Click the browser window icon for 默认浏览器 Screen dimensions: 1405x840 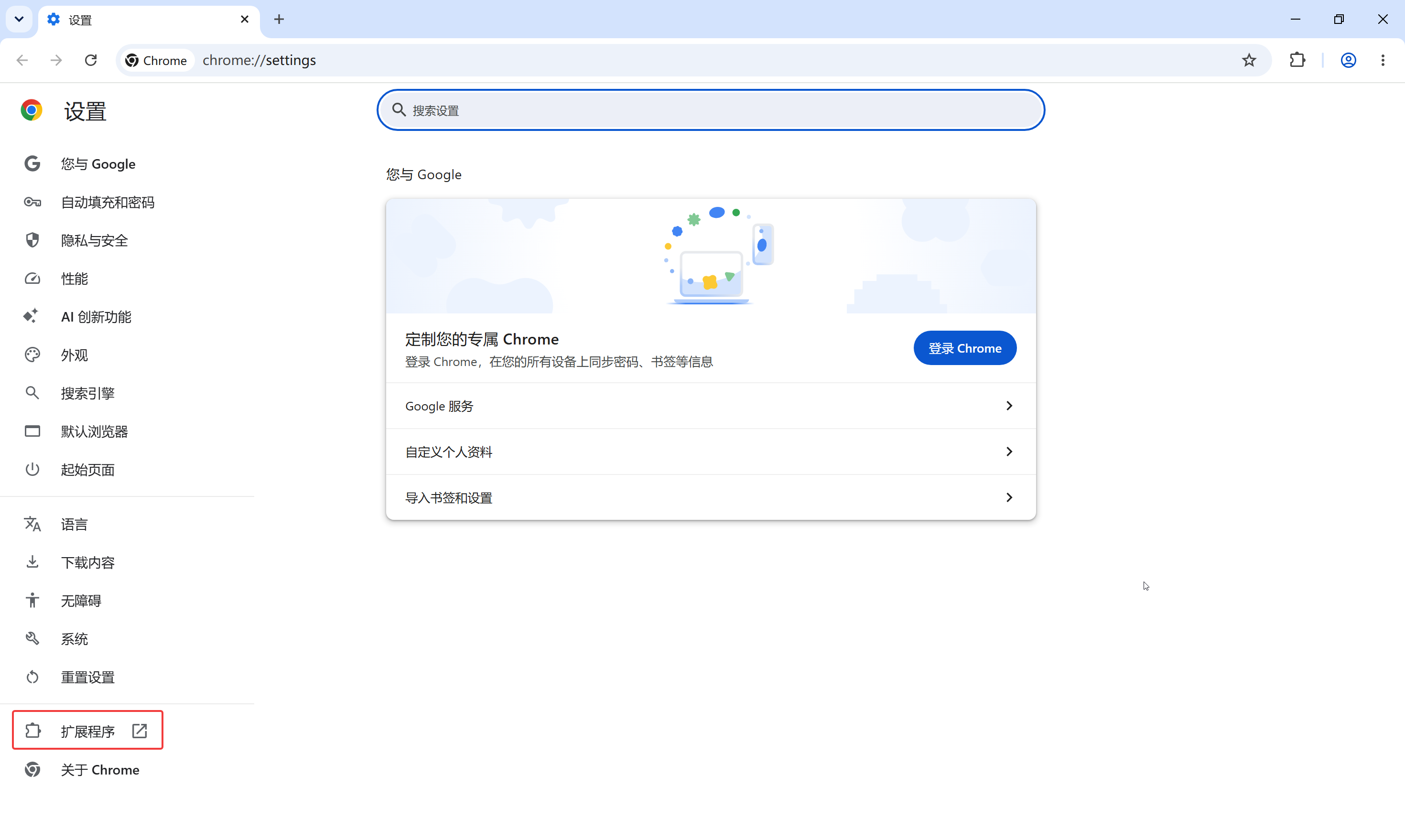(32, 431)
